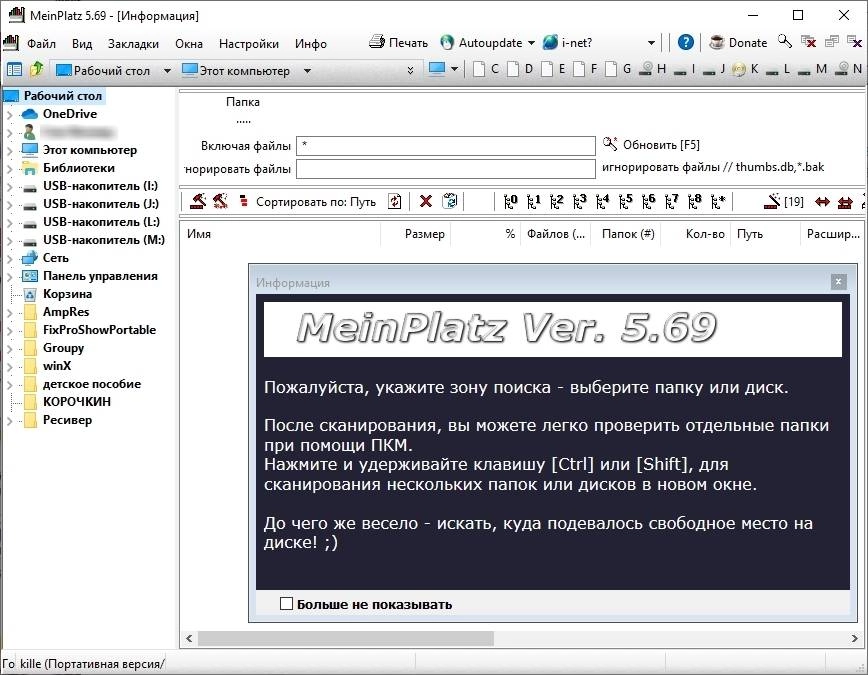The width and height of the screenshot is (868, 675).
Task: Click the Печать printer icon
Action: pos(377,42)
